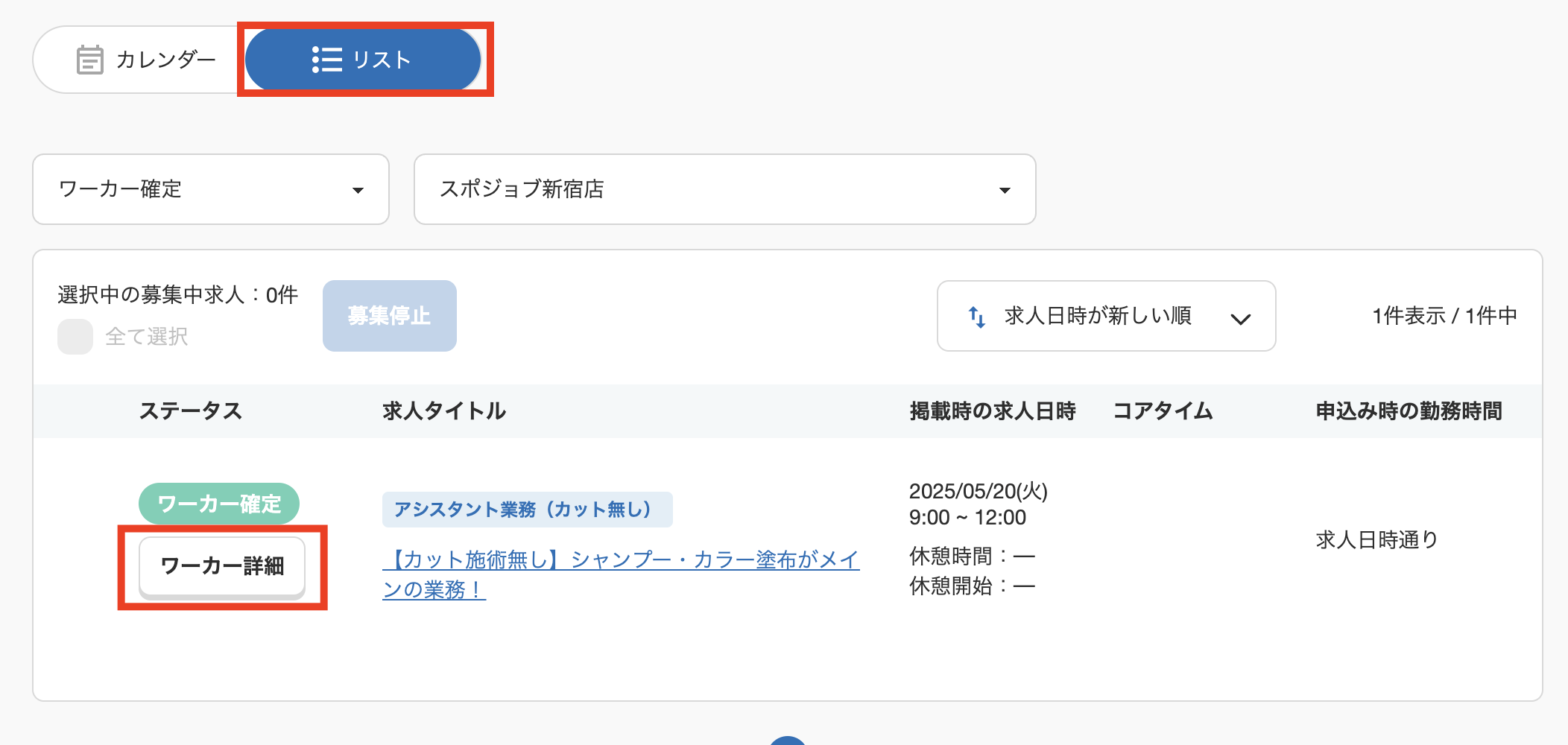Click the down chevron on store selector
The width and height of the screenshot is (1568, 745).
[x=1006, y=190]
